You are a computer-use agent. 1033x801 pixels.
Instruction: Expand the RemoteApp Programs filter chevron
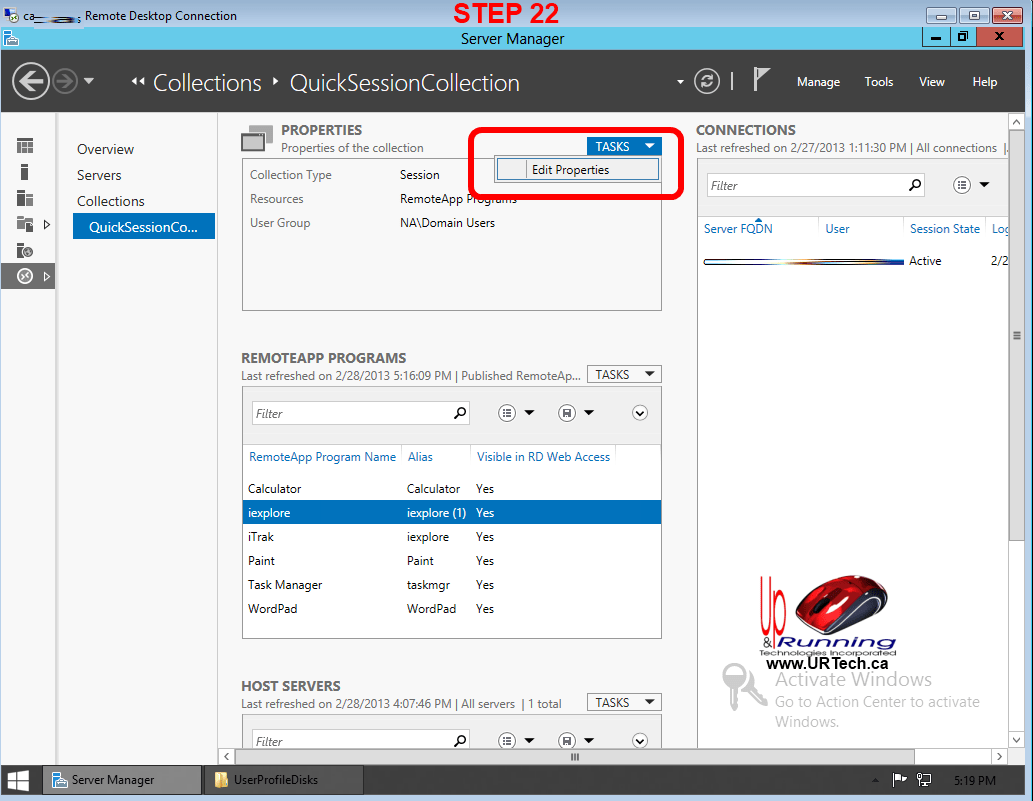point(640,413)
